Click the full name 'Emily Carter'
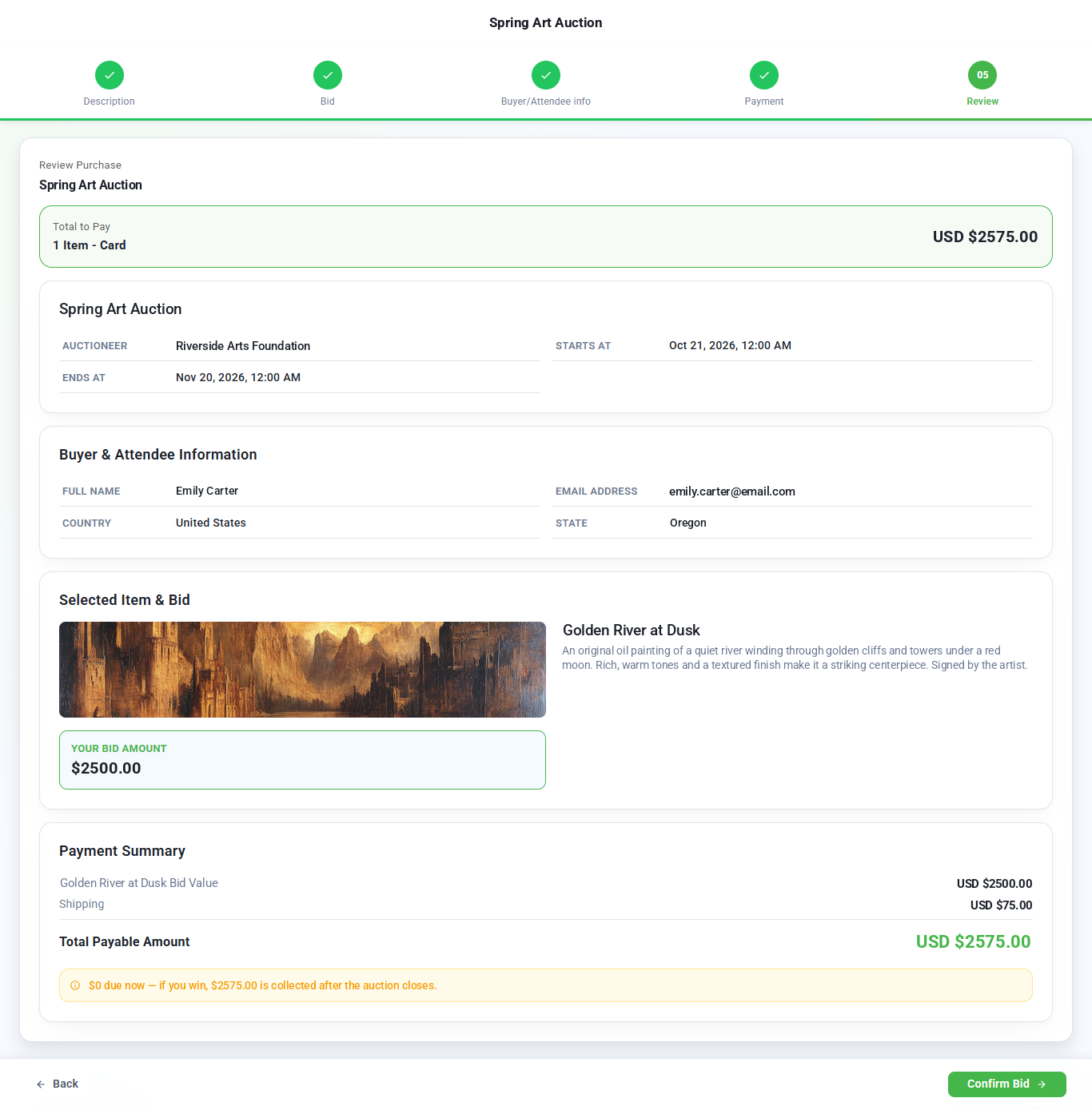1092x1110 pixels. [x=207, y=491]
